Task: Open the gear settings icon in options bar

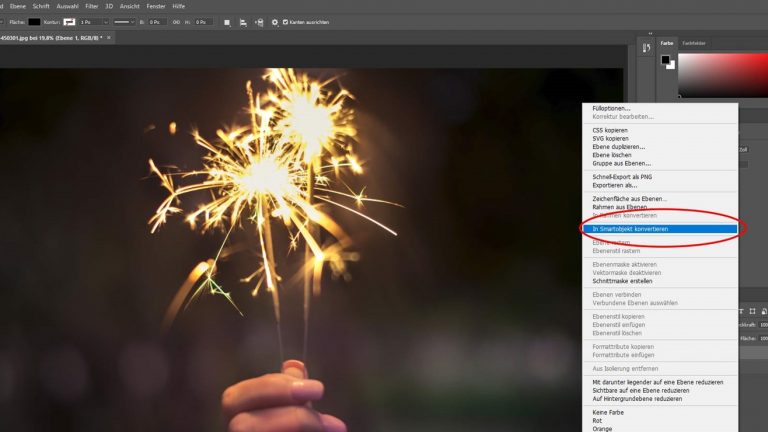Action: point(274,23)
